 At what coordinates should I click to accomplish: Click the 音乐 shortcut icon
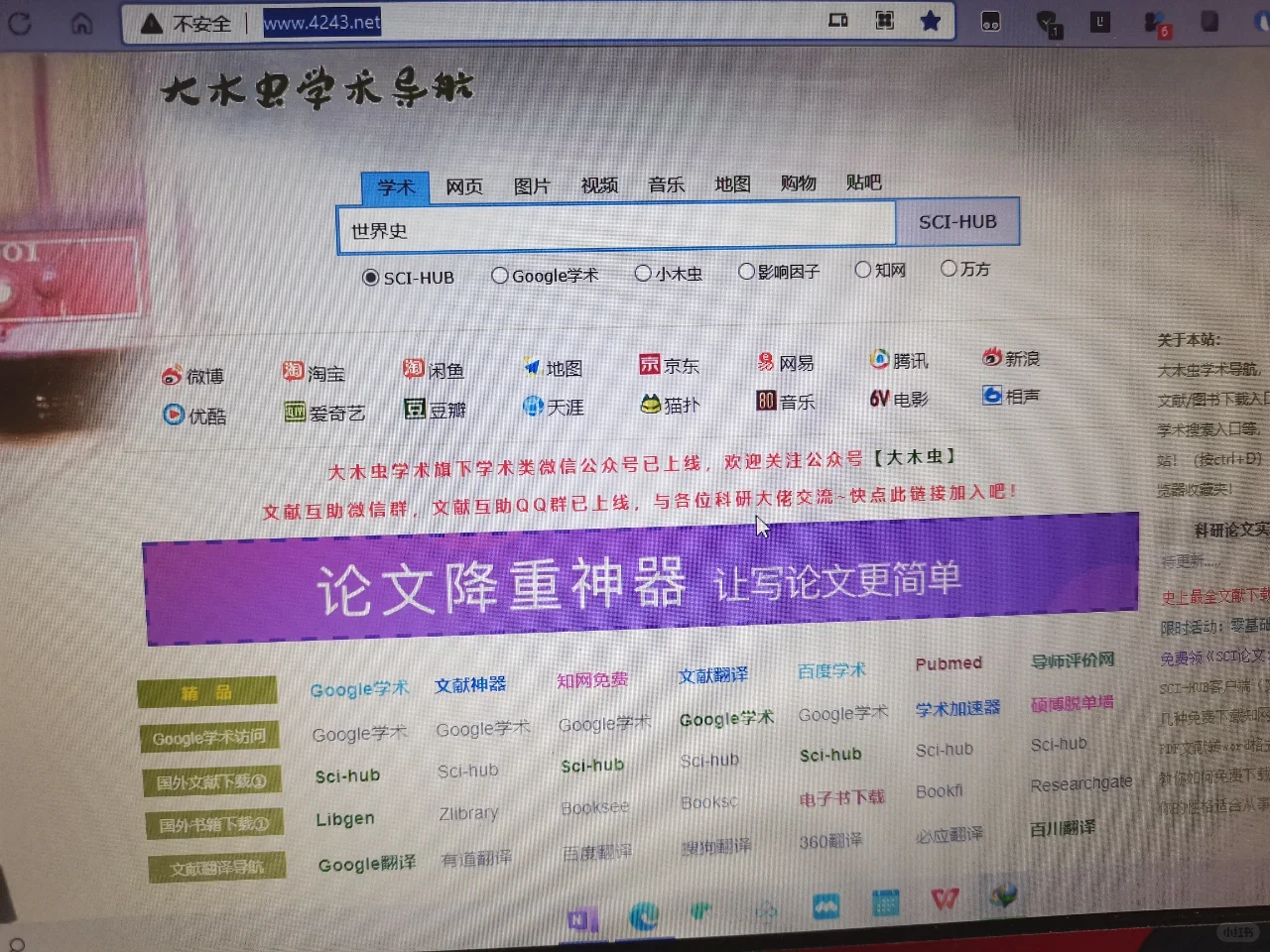(x=766, y=401)
